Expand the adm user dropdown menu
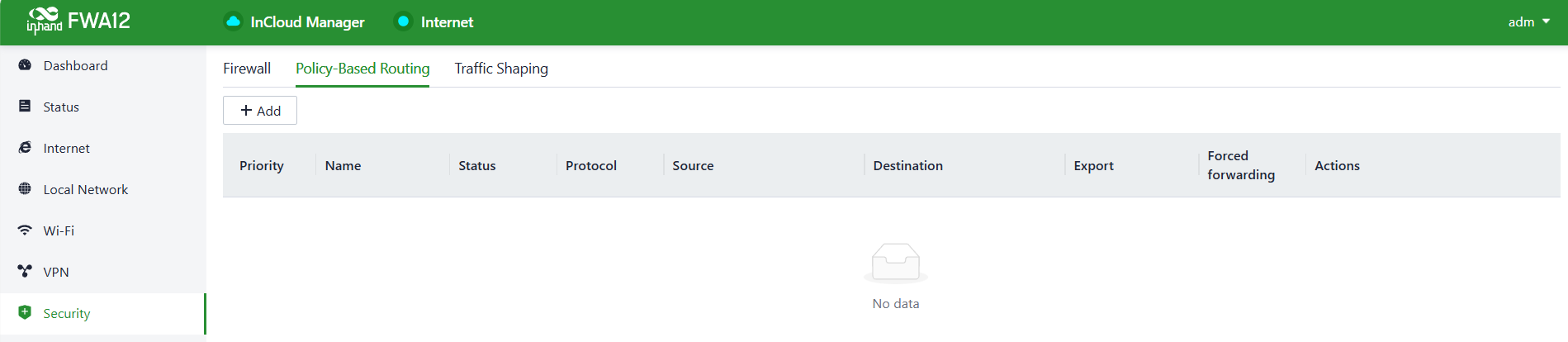 (x=1528, y=22)
